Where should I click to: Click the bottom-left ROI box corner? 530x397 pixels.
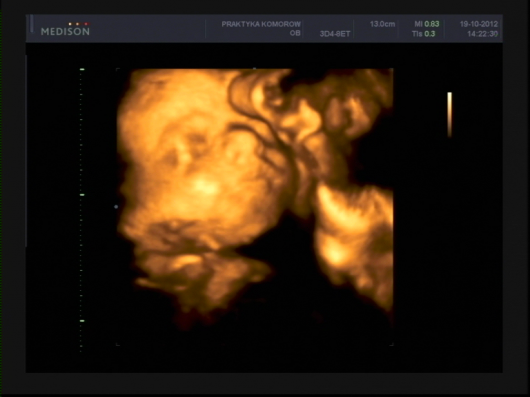117,344
